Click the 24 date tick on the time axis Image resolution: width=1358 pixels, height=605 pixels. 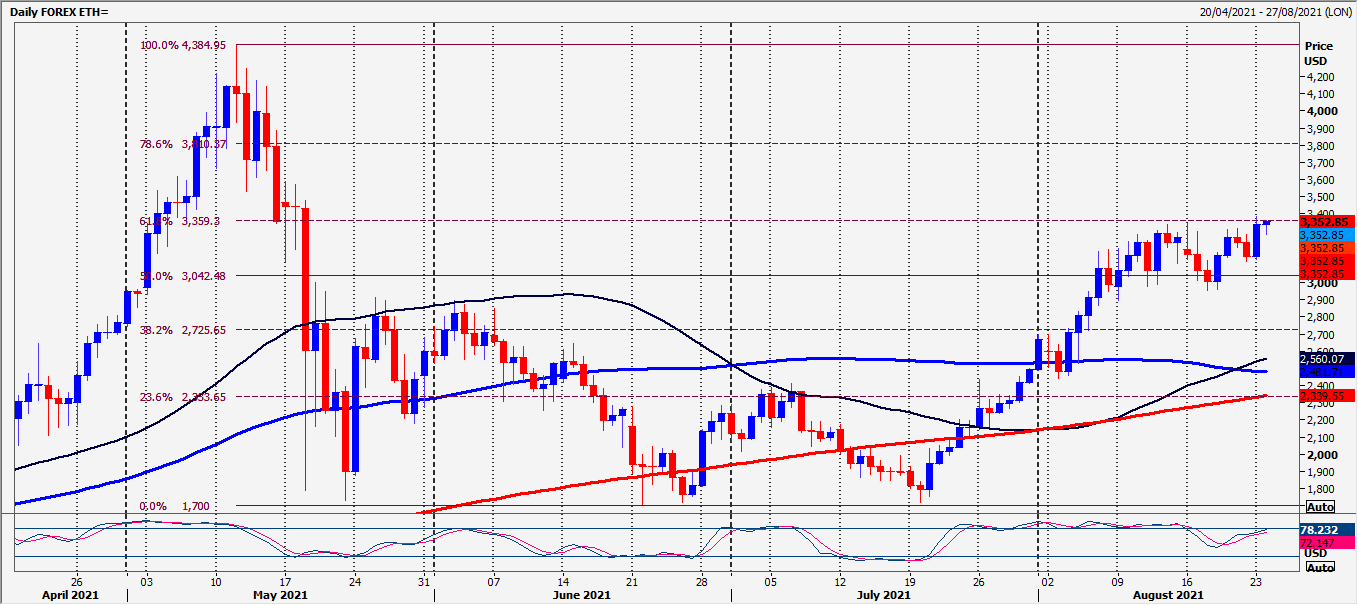point(354,580)
